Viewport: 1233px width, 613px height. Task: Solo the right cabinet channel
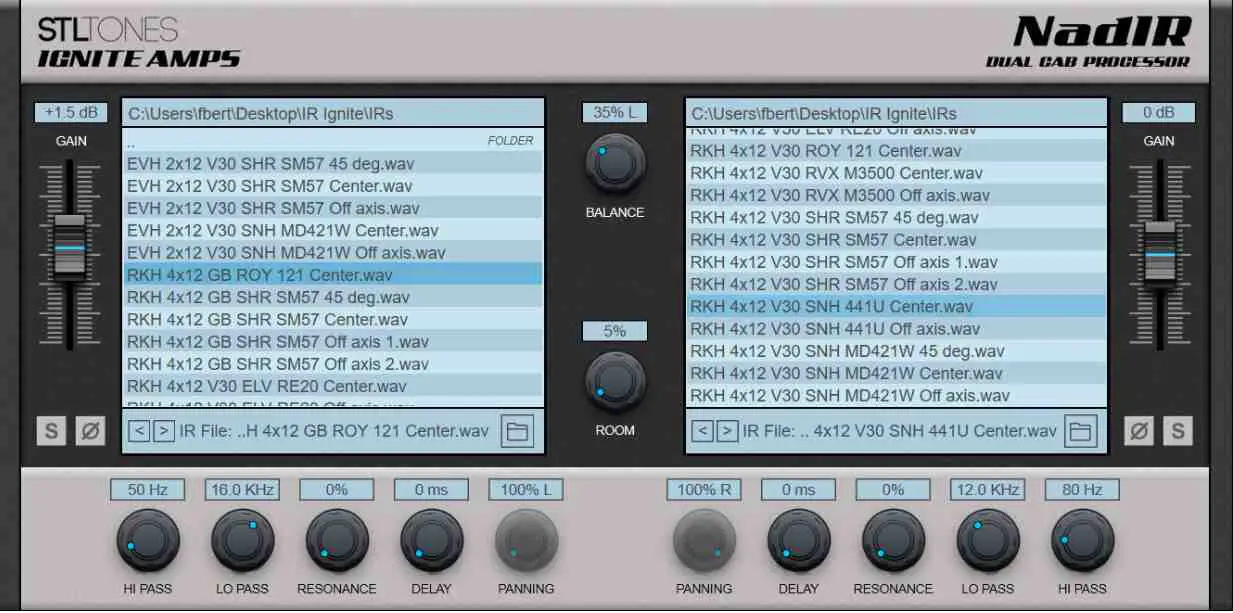(x=1178, y=431)
